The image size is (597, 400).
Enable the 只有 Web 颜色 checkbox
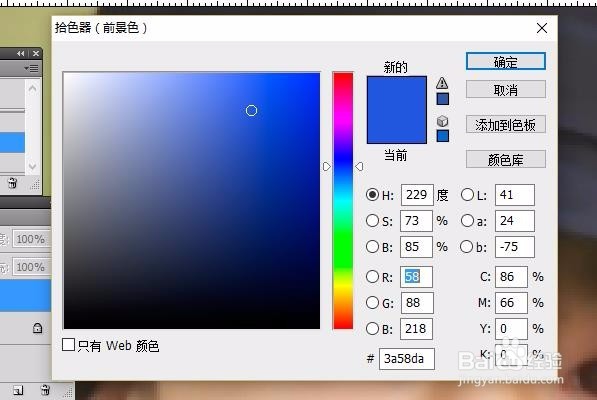(x=69, y=345)
